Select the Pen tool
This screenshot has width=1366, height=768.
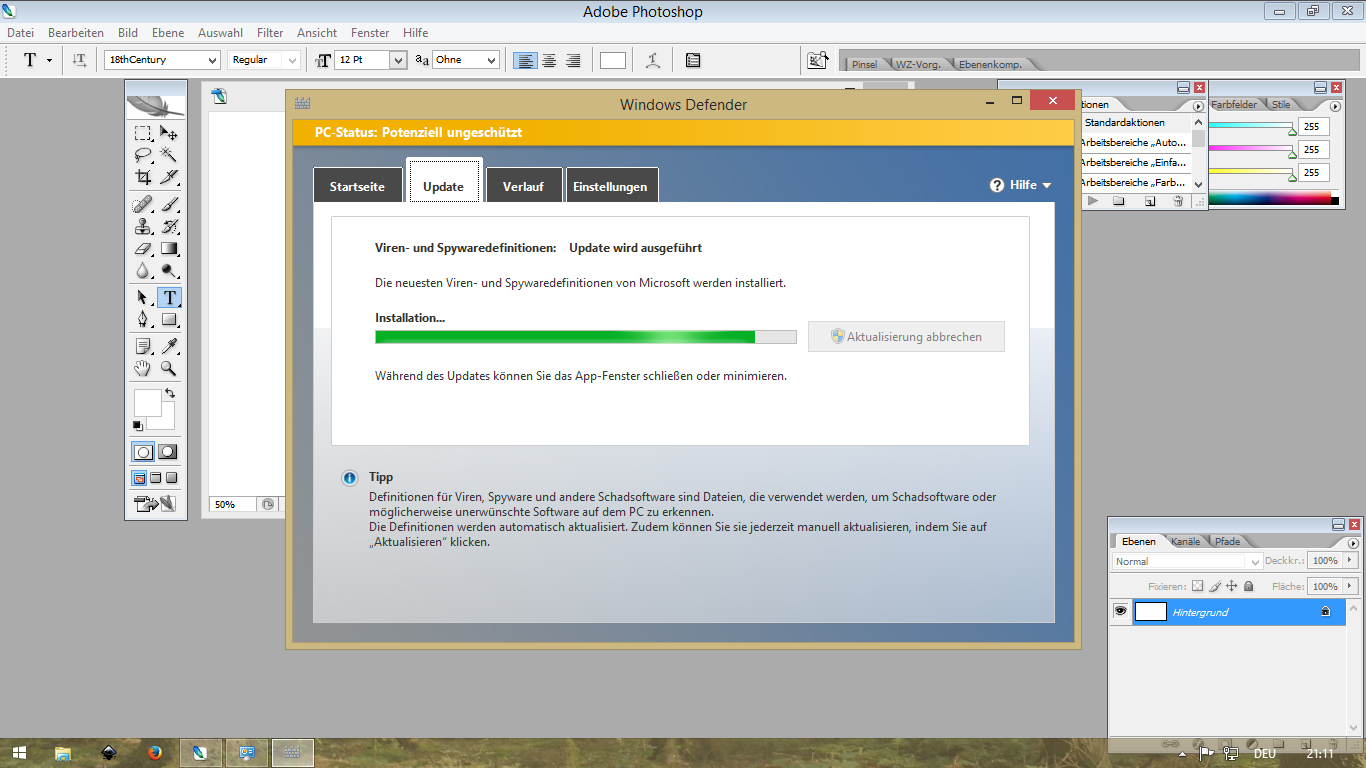coord(143,320)
